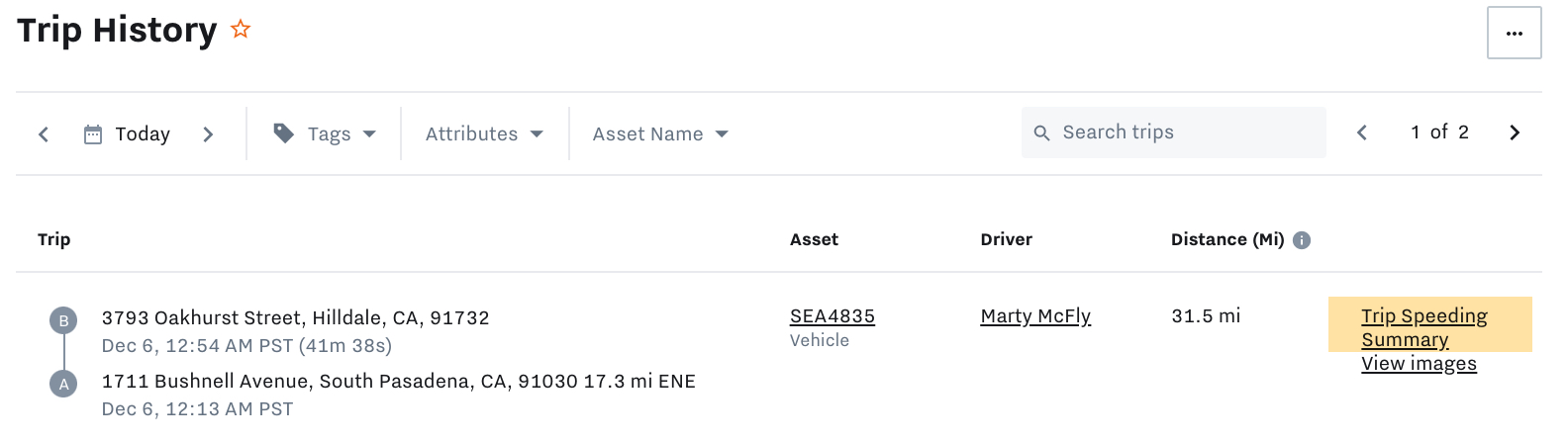Select trip start marker A

point(63,384)
